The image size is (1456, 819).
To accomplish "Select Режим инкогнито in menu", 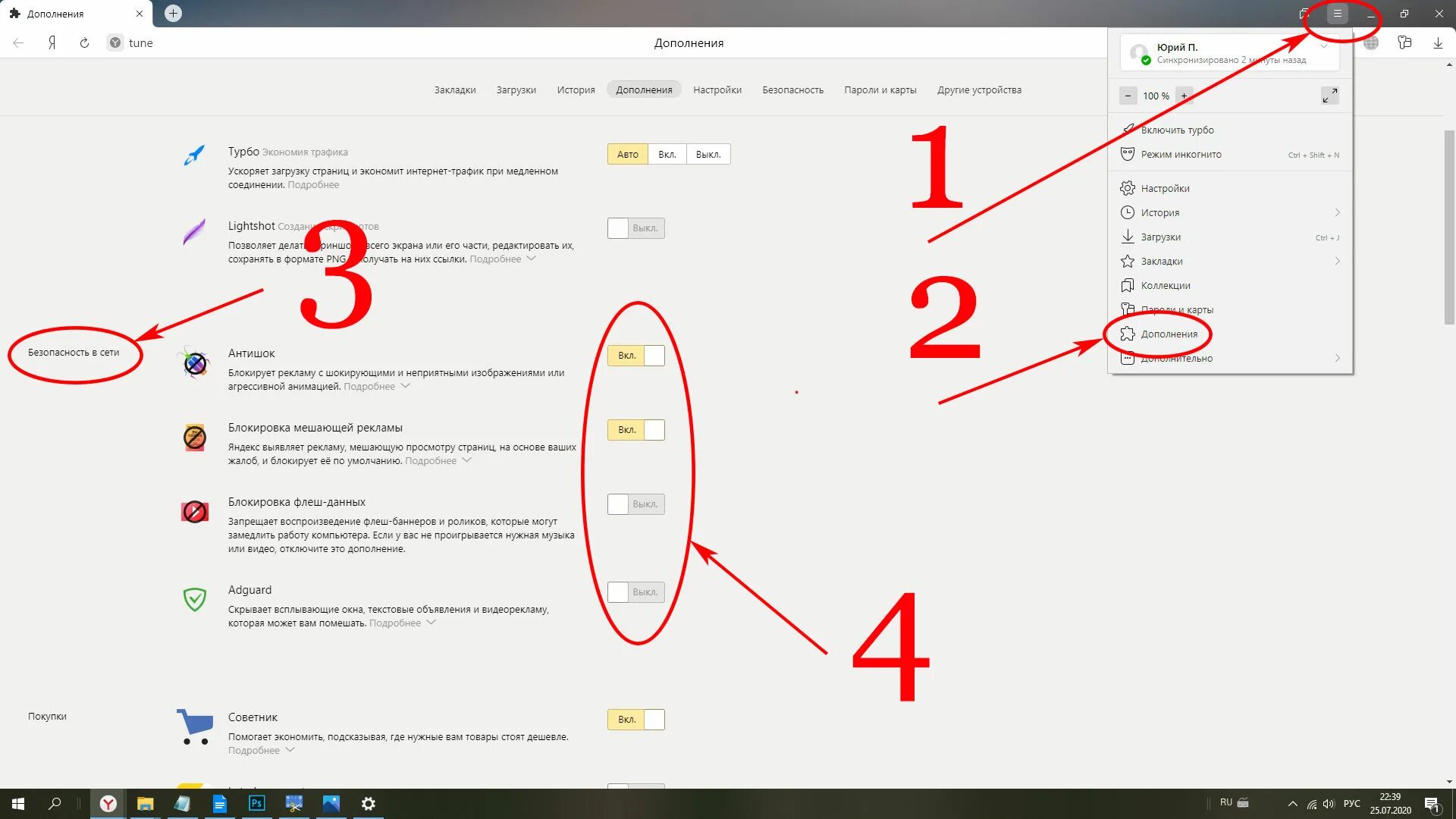I will point(1230,155).
